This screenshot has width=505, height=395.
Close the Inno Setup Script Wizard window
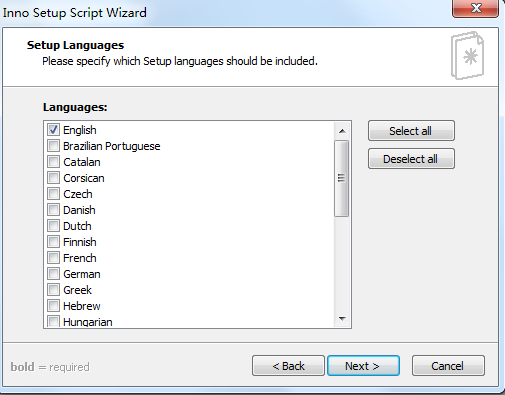pos(475,8)
